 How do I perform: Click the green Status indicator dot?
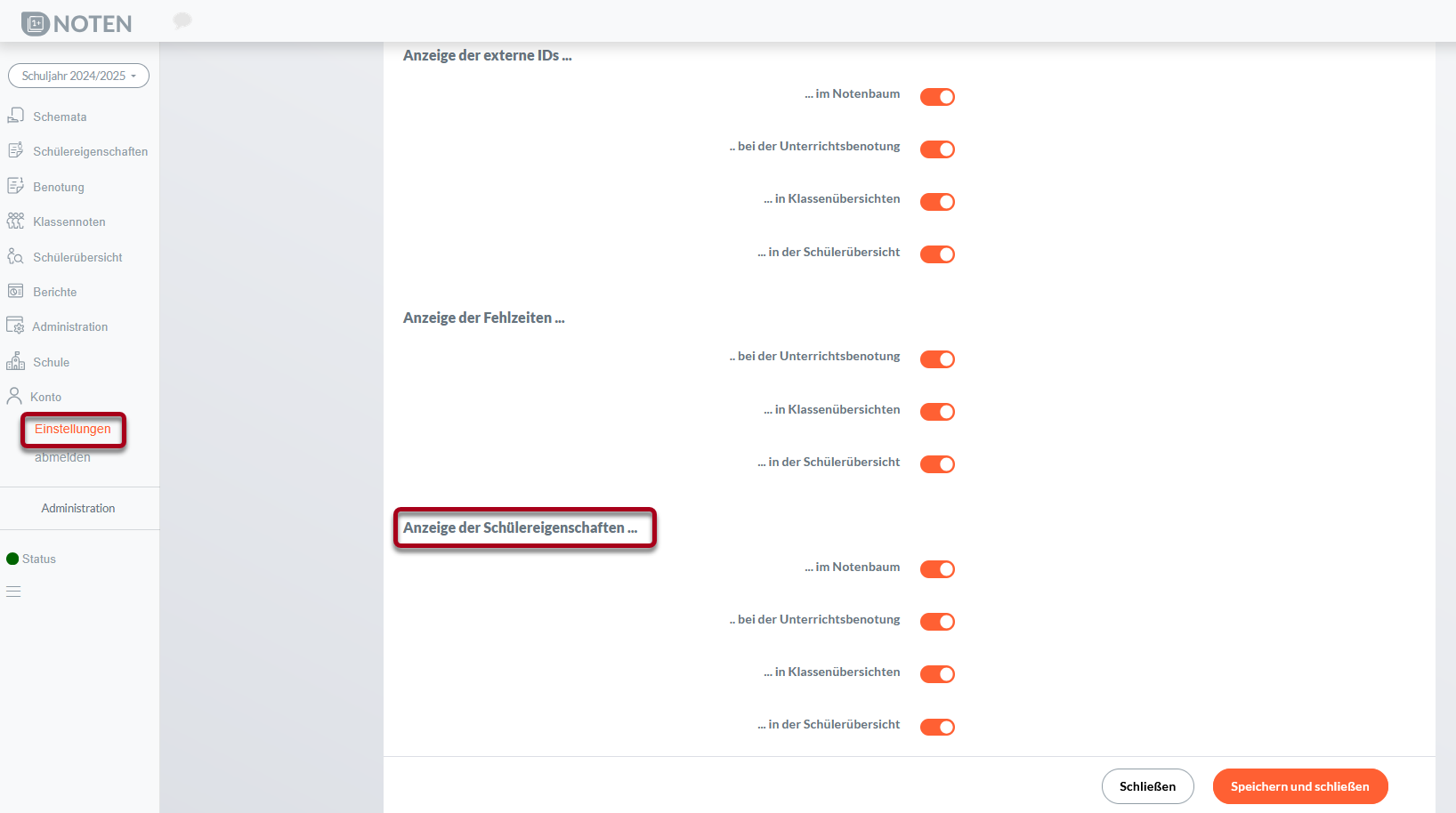pos(11,558)
